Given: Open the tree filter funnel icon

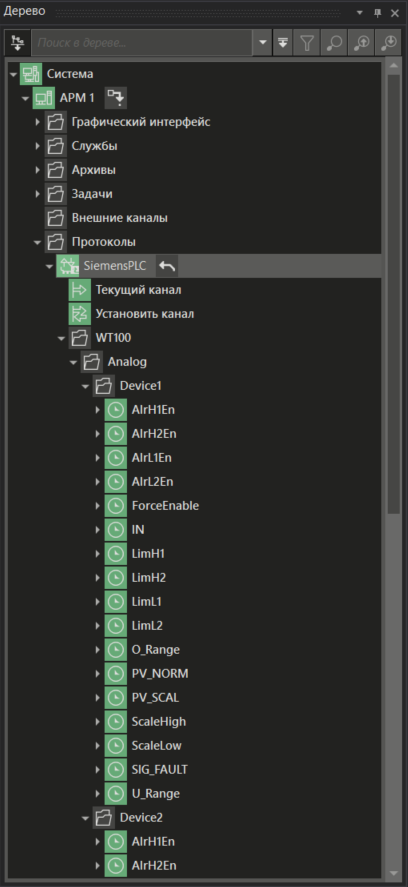Looking at the screenshot, I should coord(307,44).
